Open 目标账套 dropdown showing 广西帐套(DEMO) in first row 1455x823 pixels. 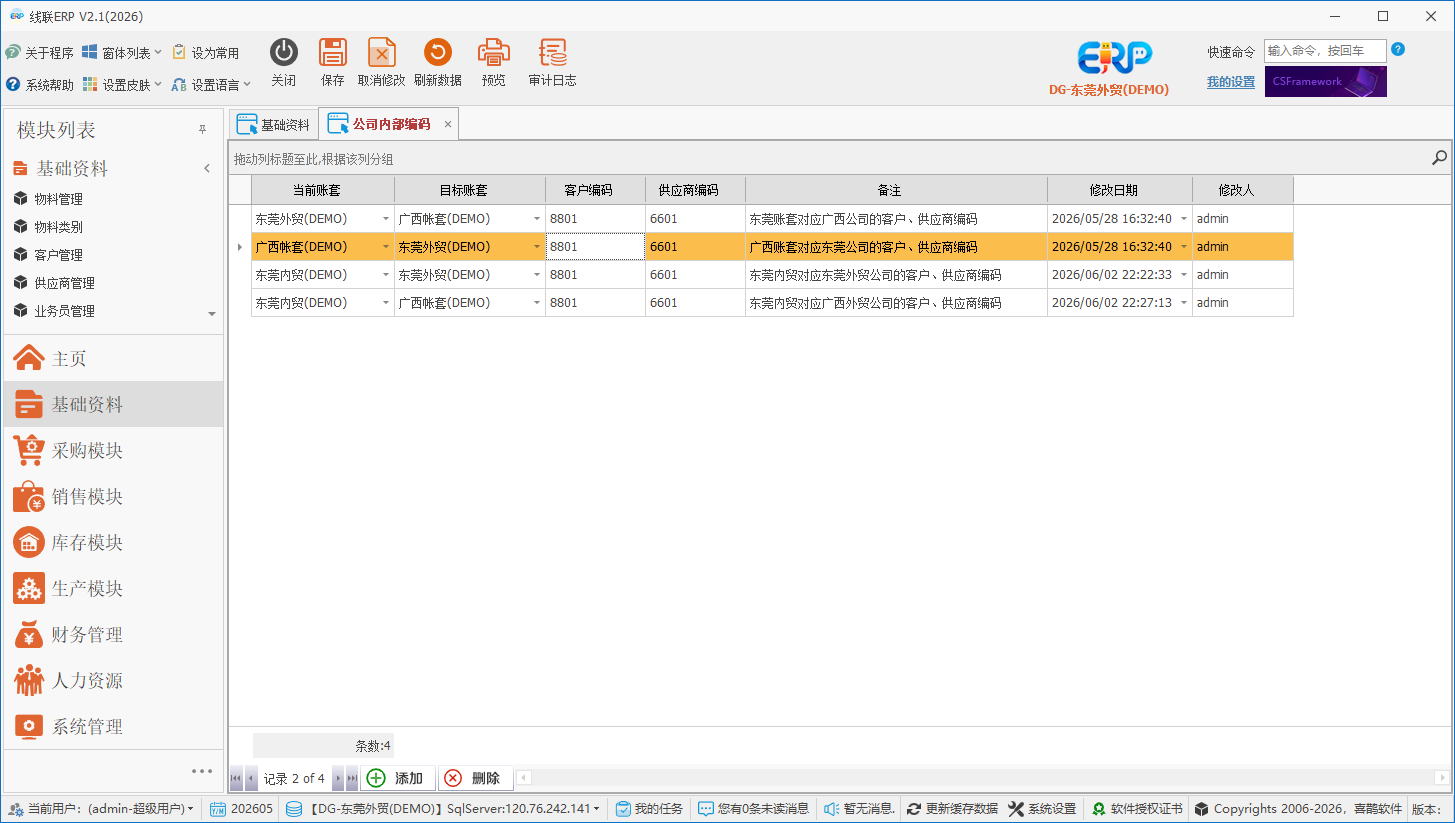coord(537,219)
